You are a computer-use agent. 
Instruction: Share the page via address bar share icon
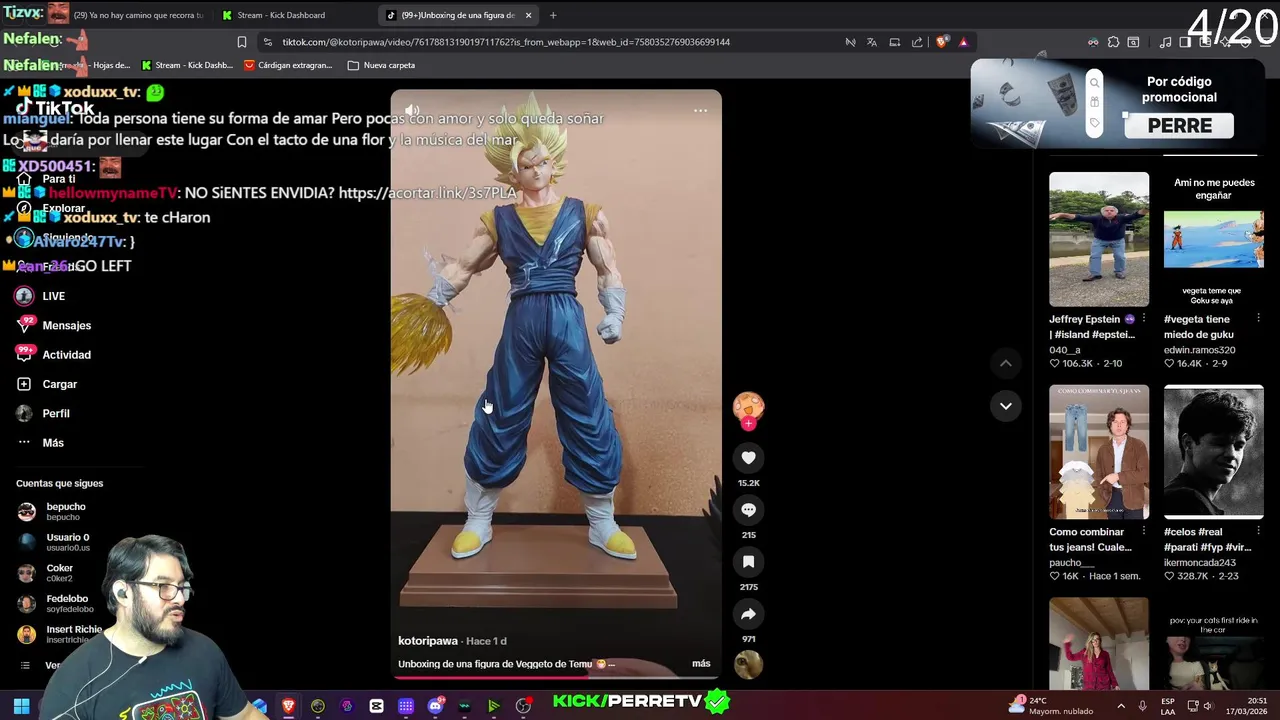pos(917,42)
